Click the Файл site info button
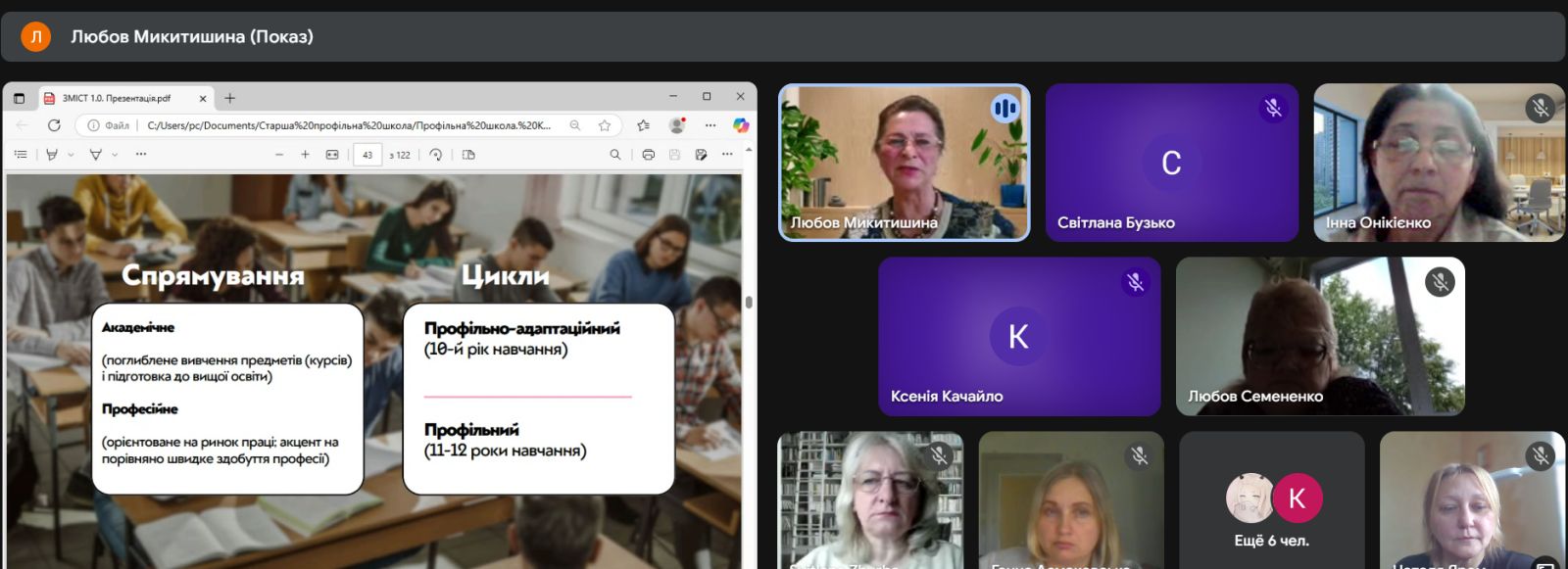The width and height of the screenshot is (1568, 569). [x=109, y=125]
